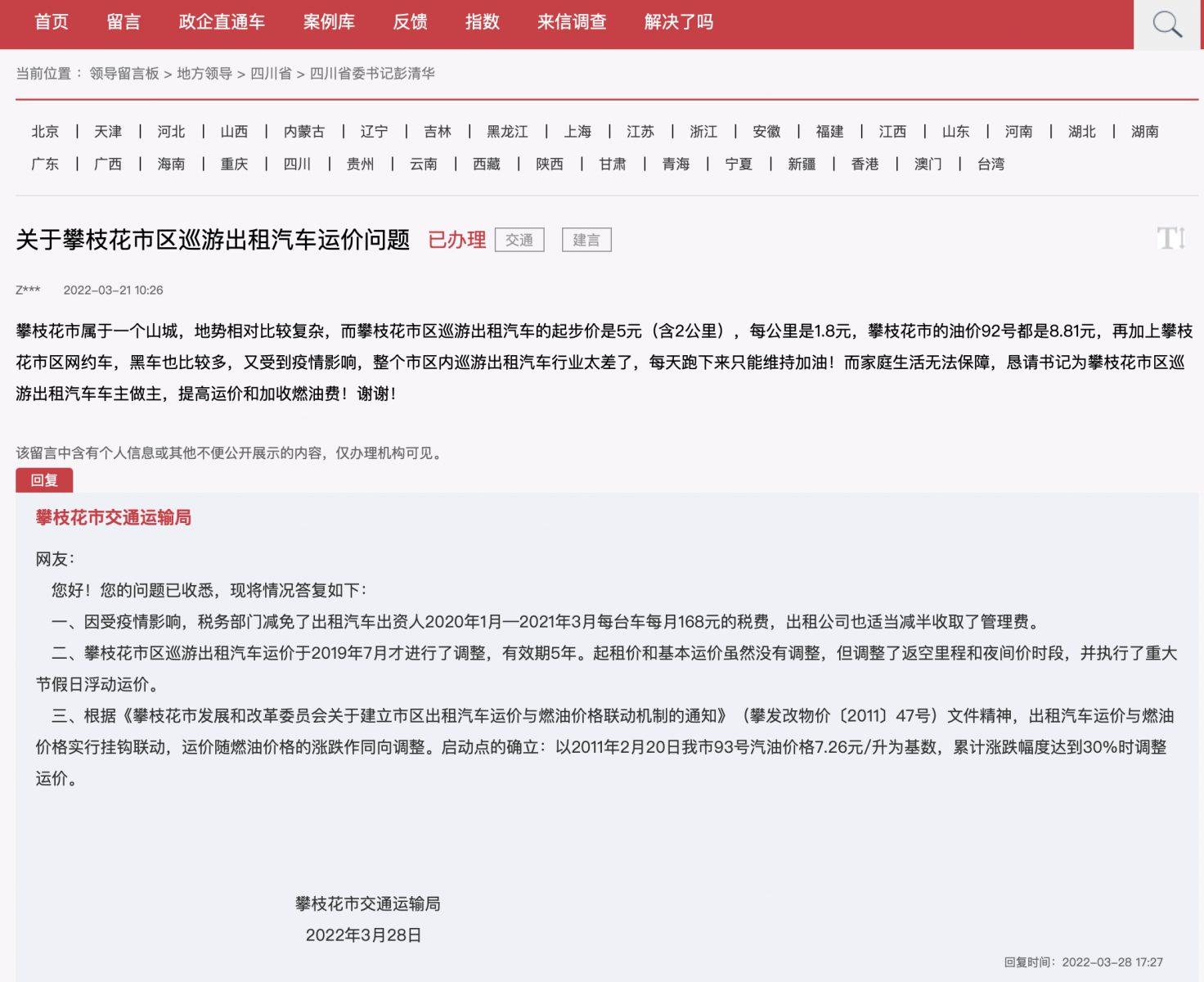The width and height of the screenshot is (1204, 982).
Task: Choose 贵州 in the province list
Action: coord(360,164)
